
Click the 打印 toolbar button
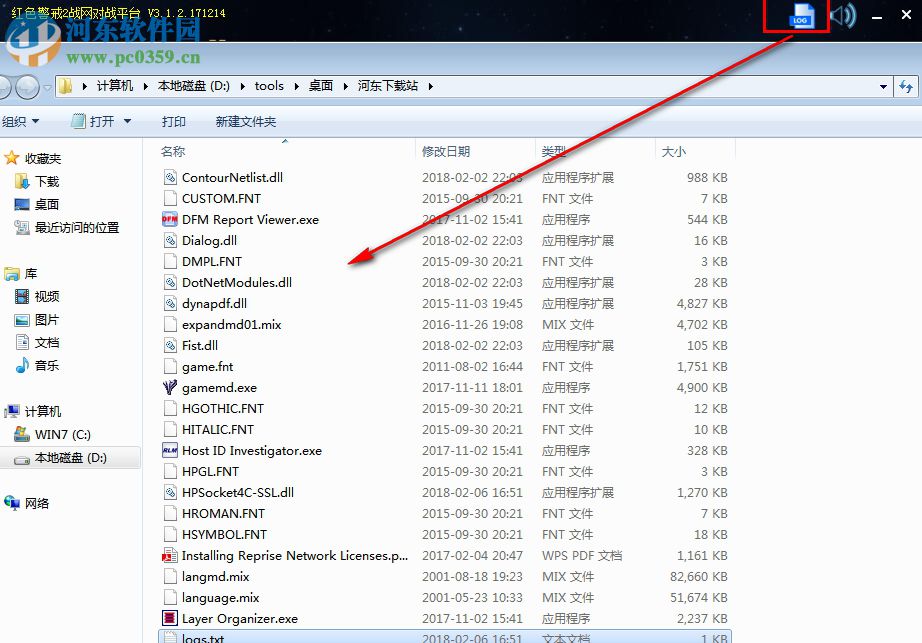(x=173, y=121)
